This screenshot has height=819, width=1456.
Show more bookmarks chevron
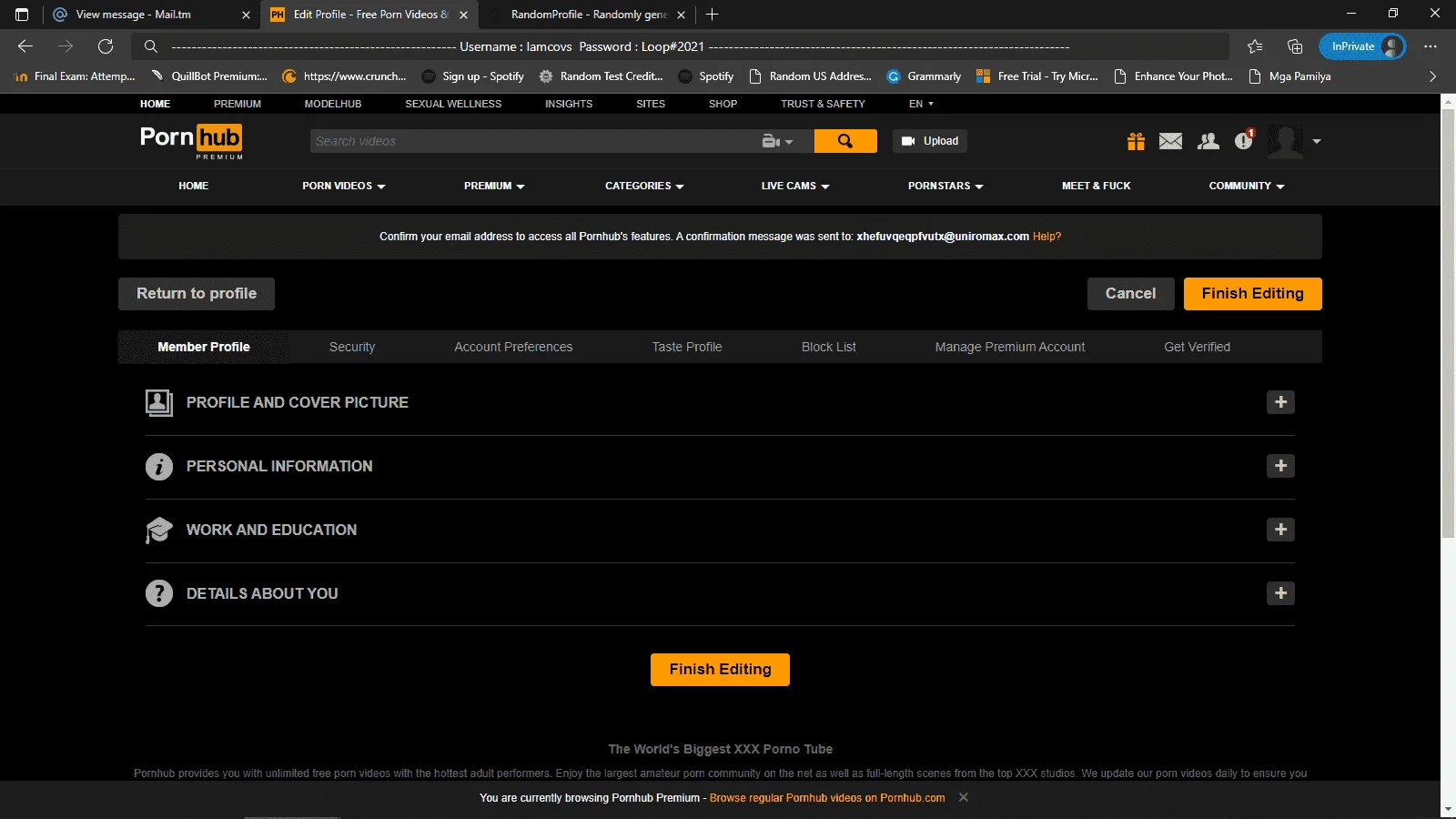click(1432, 76)
